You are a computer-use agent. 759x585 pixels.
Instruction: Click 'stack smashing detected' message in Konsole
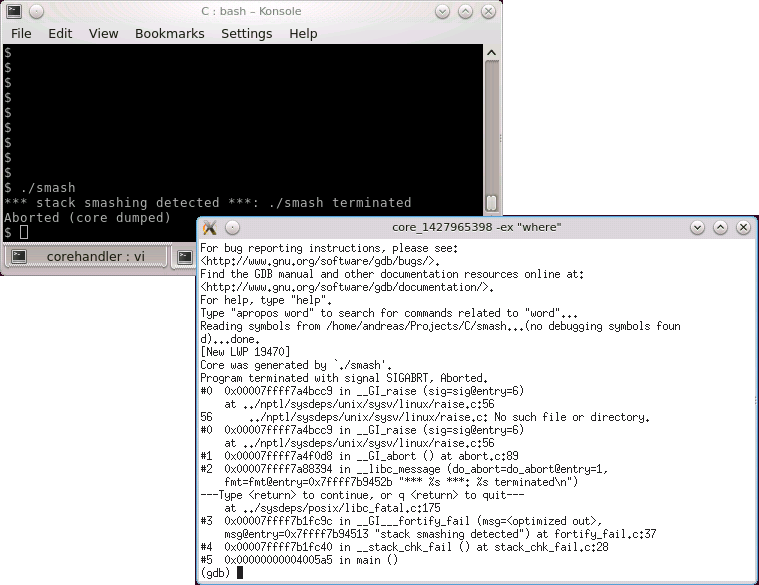coord(208,203)
